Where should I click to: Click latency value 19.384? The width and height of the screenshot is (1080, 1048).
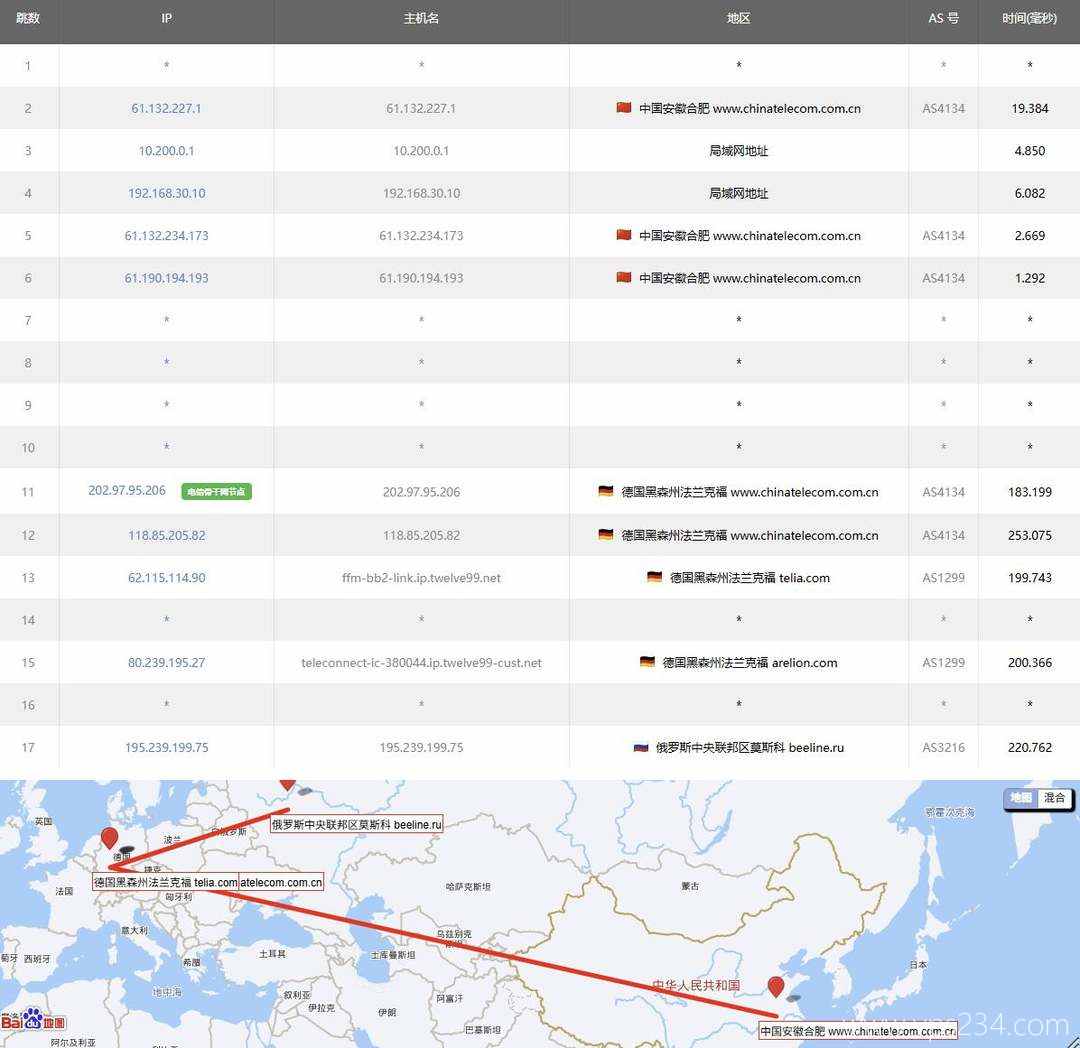(1029, 108)
